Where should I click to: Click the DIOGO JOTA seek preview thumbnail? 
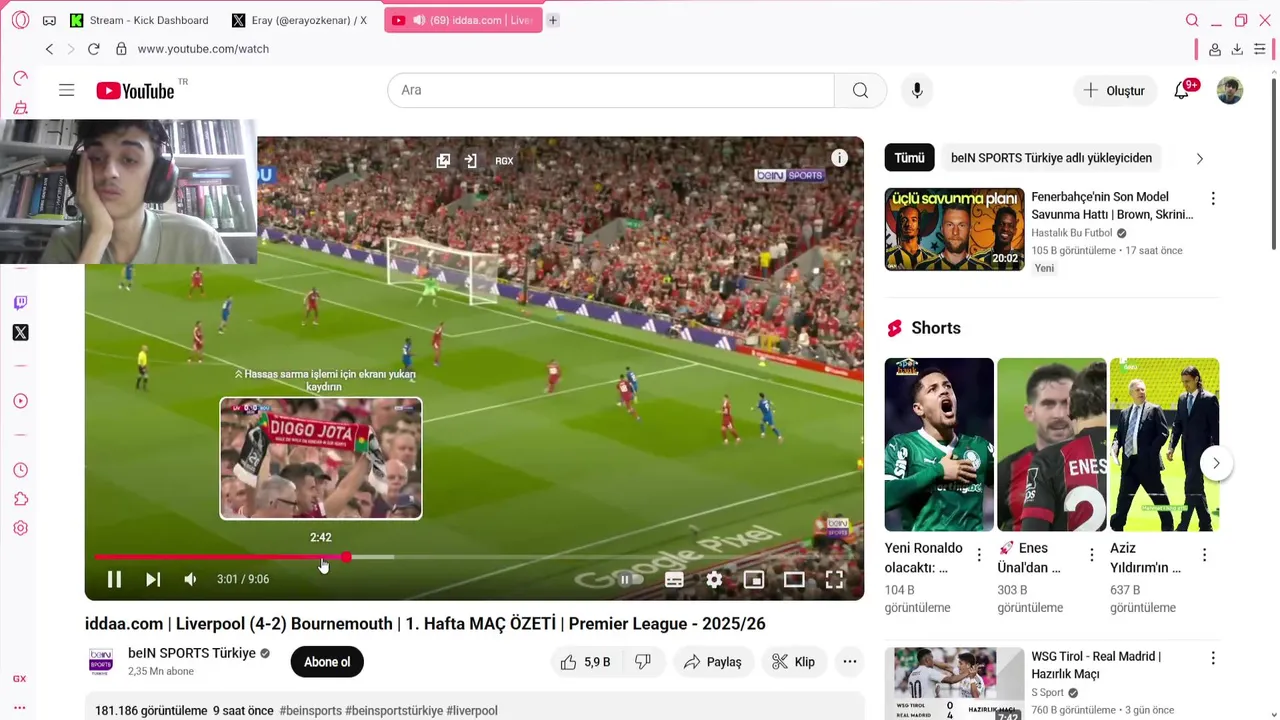[x=321, y=458]
